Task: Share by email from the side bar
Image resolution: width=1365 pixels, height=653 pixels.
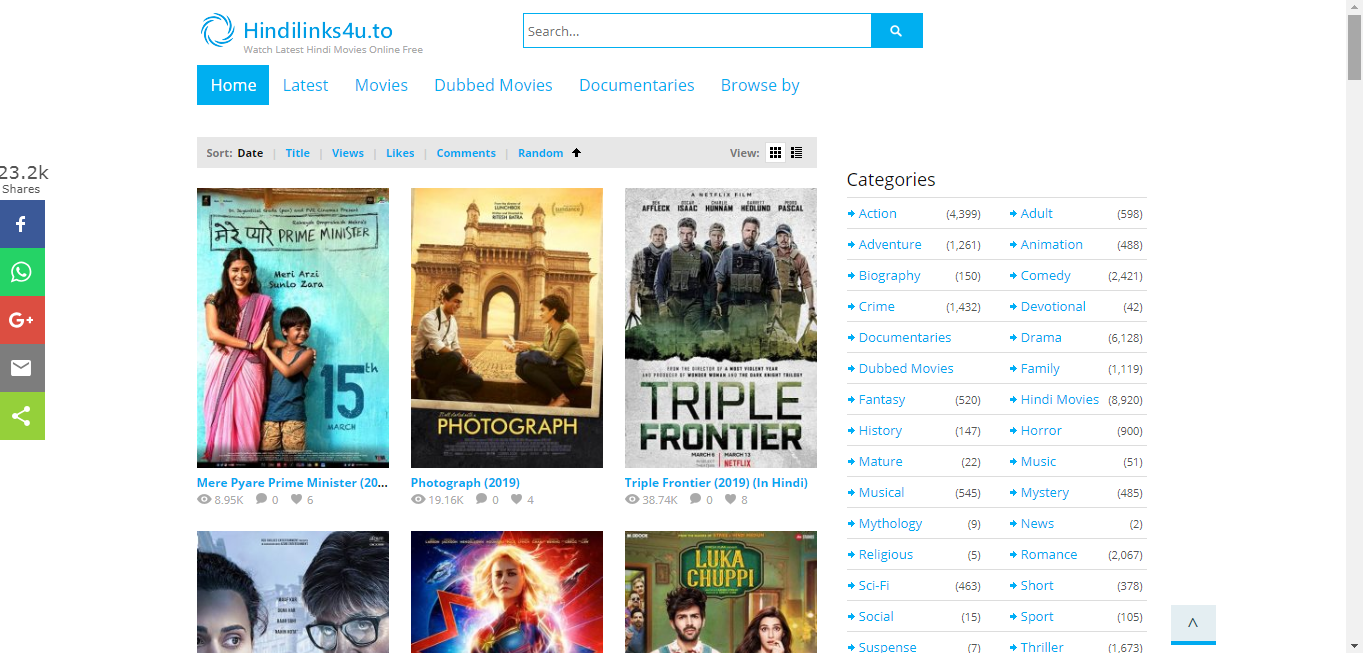Action: click(21, 368)
